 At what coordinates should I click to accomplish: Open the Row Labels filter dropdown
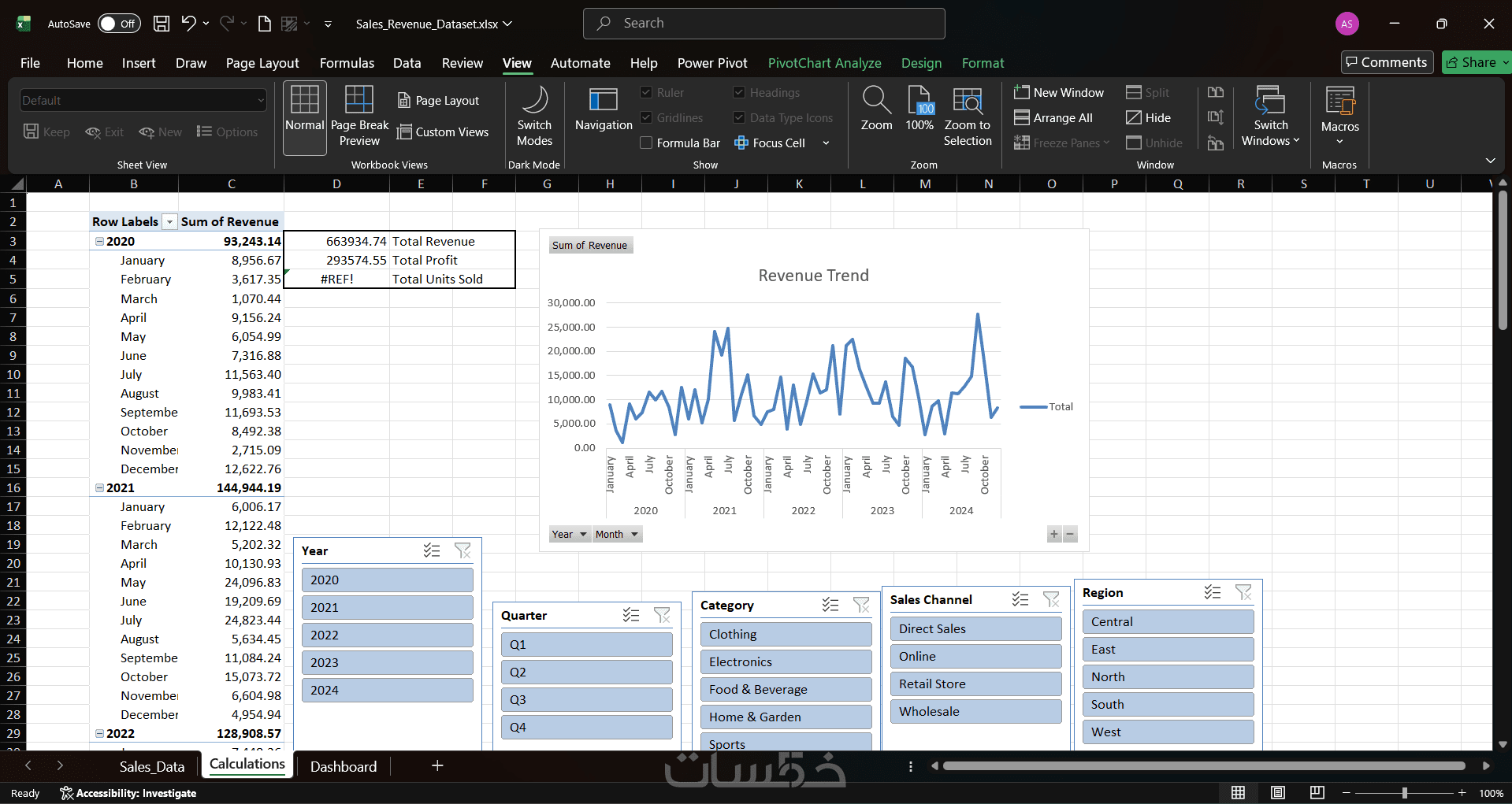coord(169,222)
